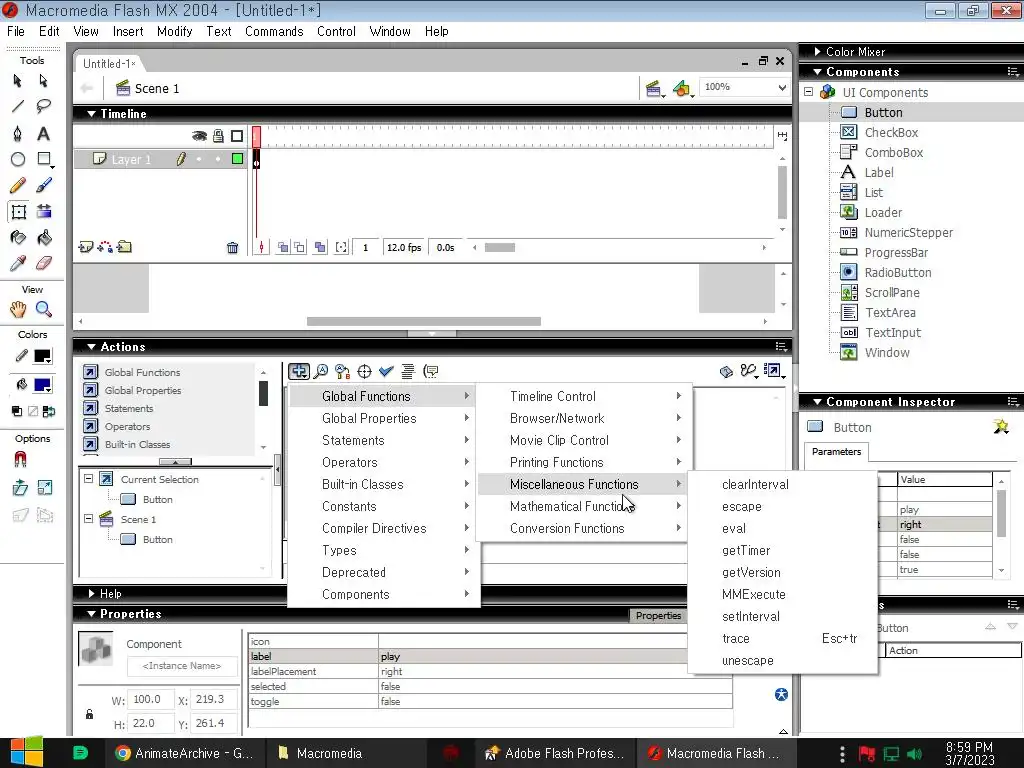This screenshot has width=1024, height=768.
Task: Select the Eyedropper tool
Action: click(x=18, y=263)
